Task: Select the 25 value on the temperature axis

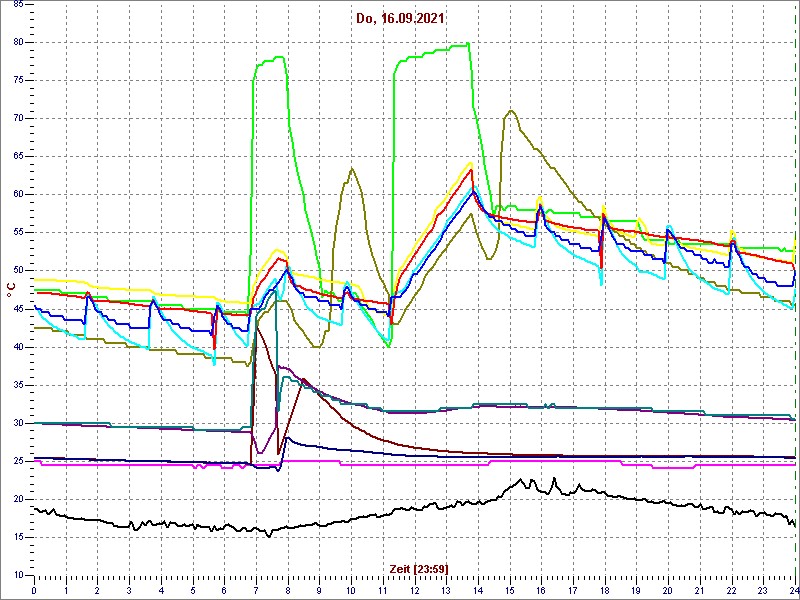Action: (17, 461)
